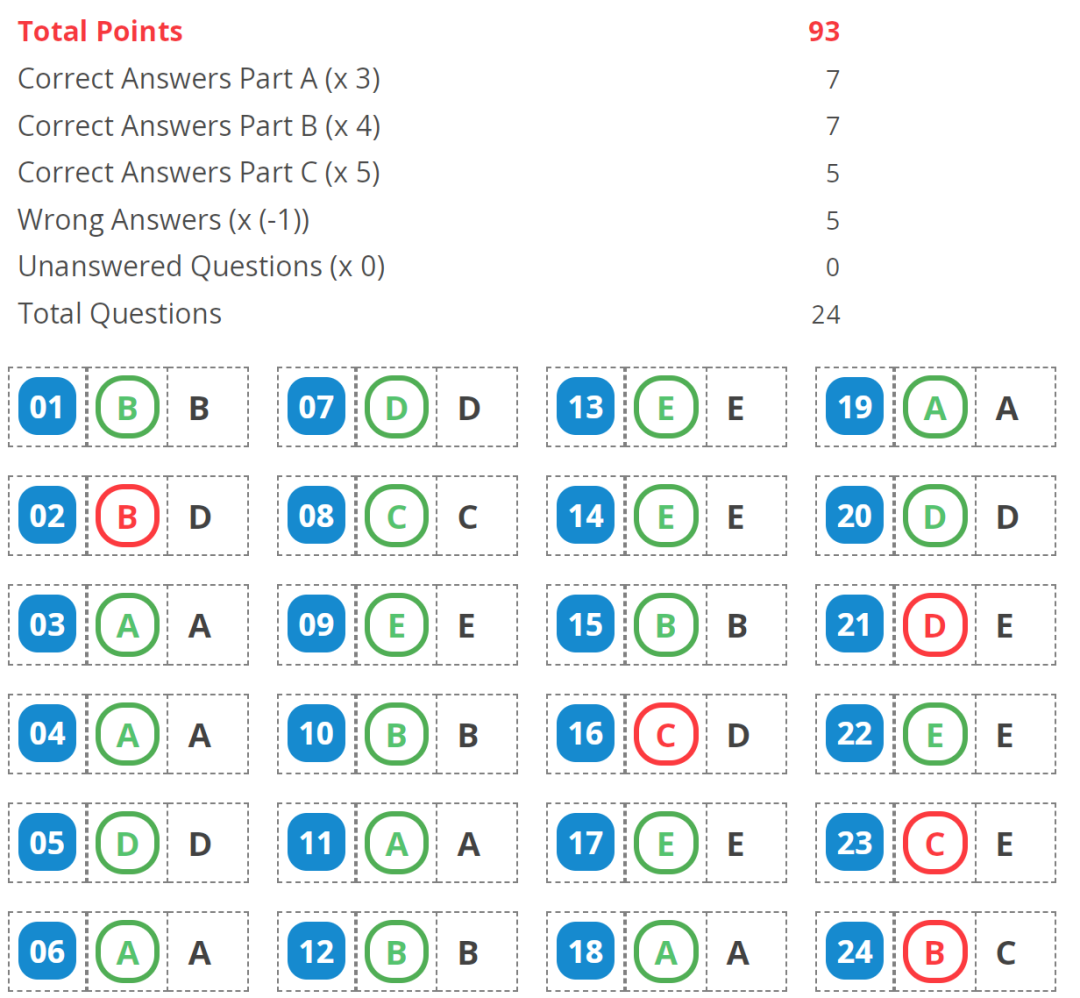Select question 21 number badge
This screenshot has height=998, width=1080.
pyautogui.click(x=855, y=625)
